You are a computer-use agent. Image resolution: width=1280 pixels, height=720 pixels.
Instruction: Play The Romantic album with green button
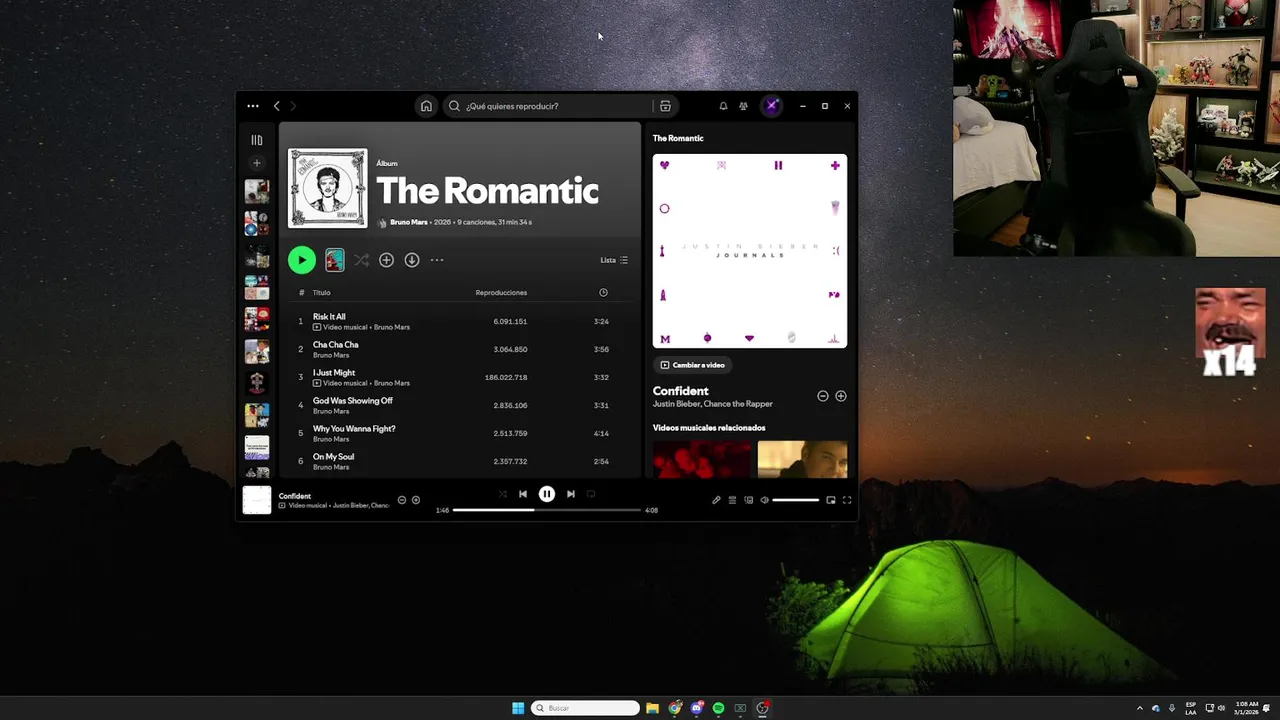tap(301, 260)
